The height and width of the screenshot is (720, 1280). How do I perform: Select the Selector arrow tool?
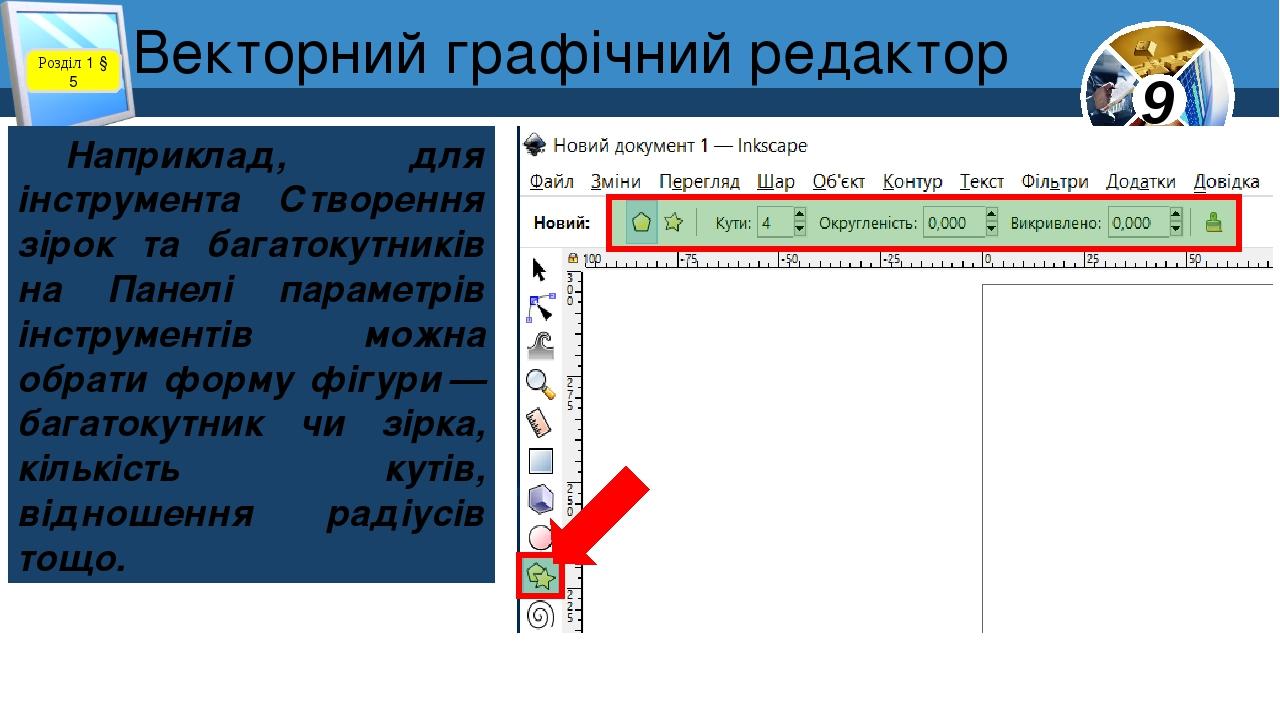pyautogui.click(x=540, y=271)
